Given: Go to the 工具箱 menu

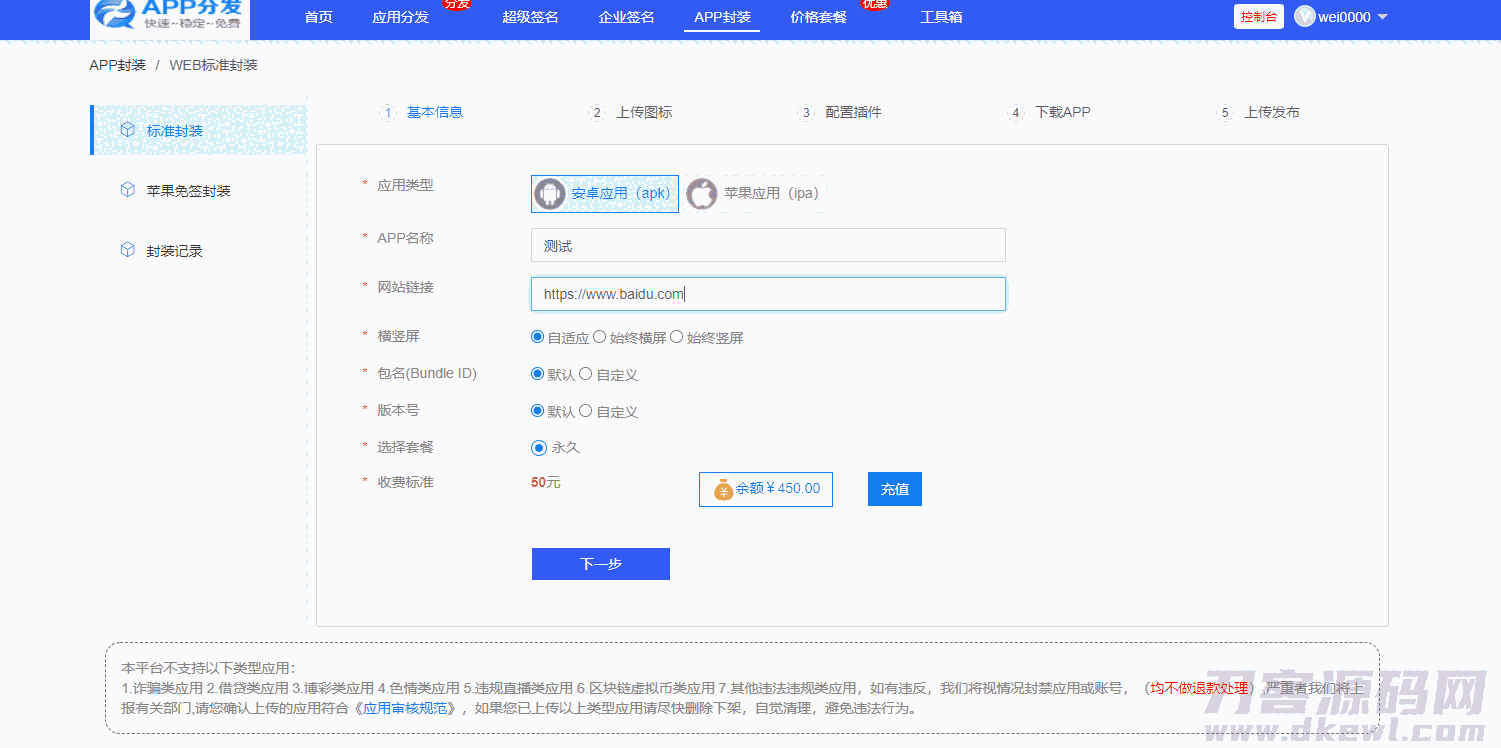Looking at the screenshot, I should pyautogui.click(x=941, y=17).
